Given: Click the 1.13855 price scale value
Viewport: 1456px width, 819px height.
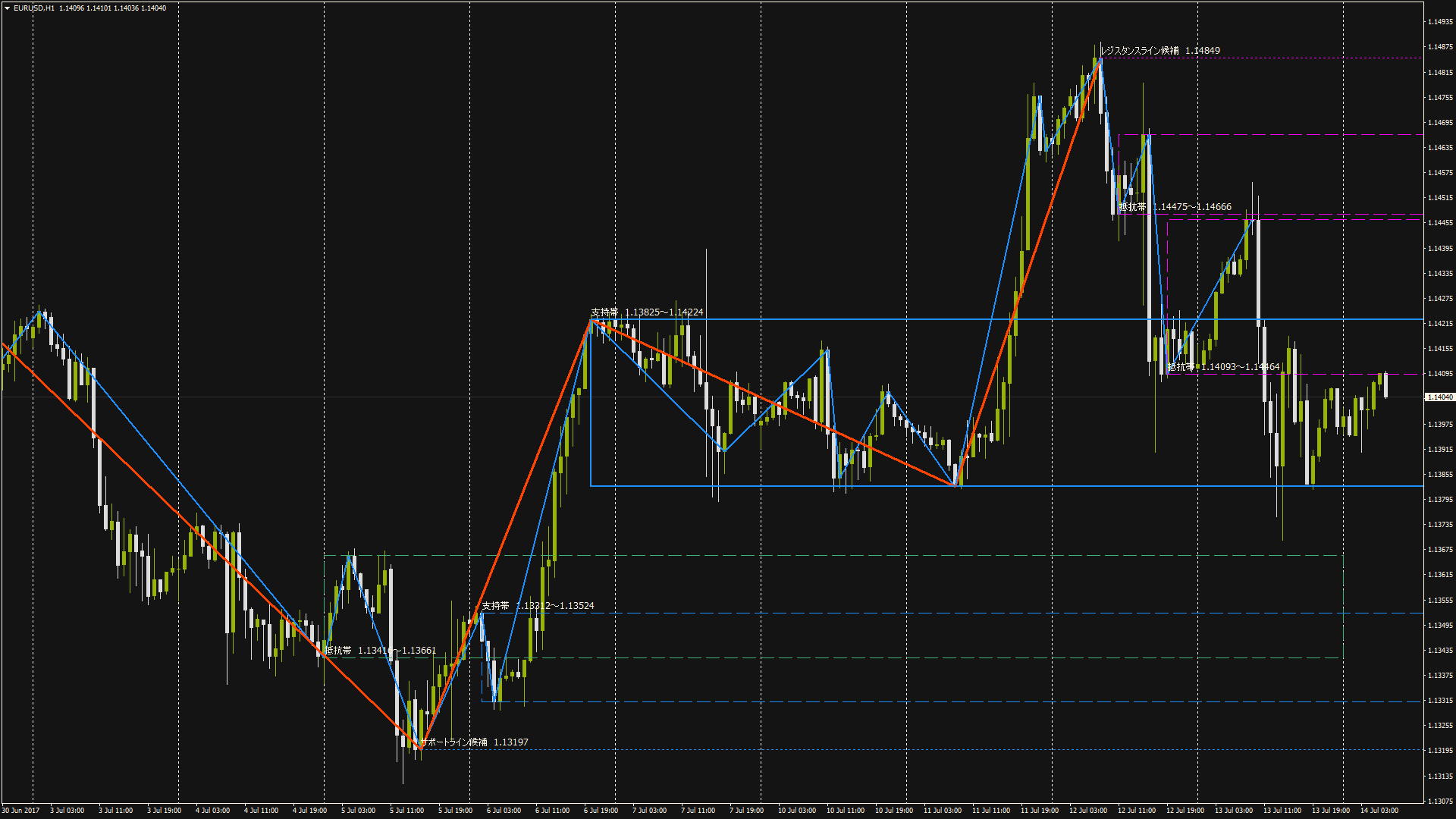Looking at the screenshot, I should 1440,475.
